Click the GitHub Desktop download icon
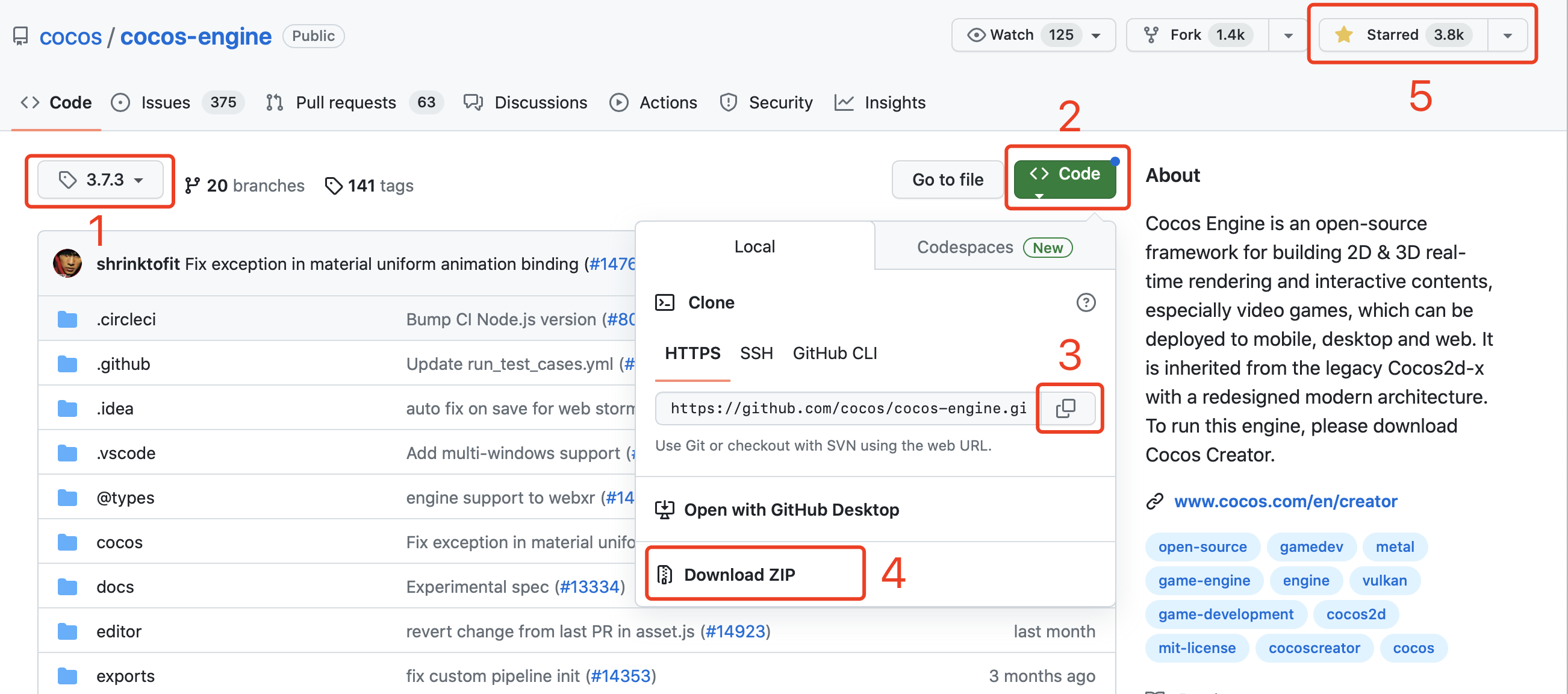The height and width of the screenshot is (694, 1568). tap(664, 510)
